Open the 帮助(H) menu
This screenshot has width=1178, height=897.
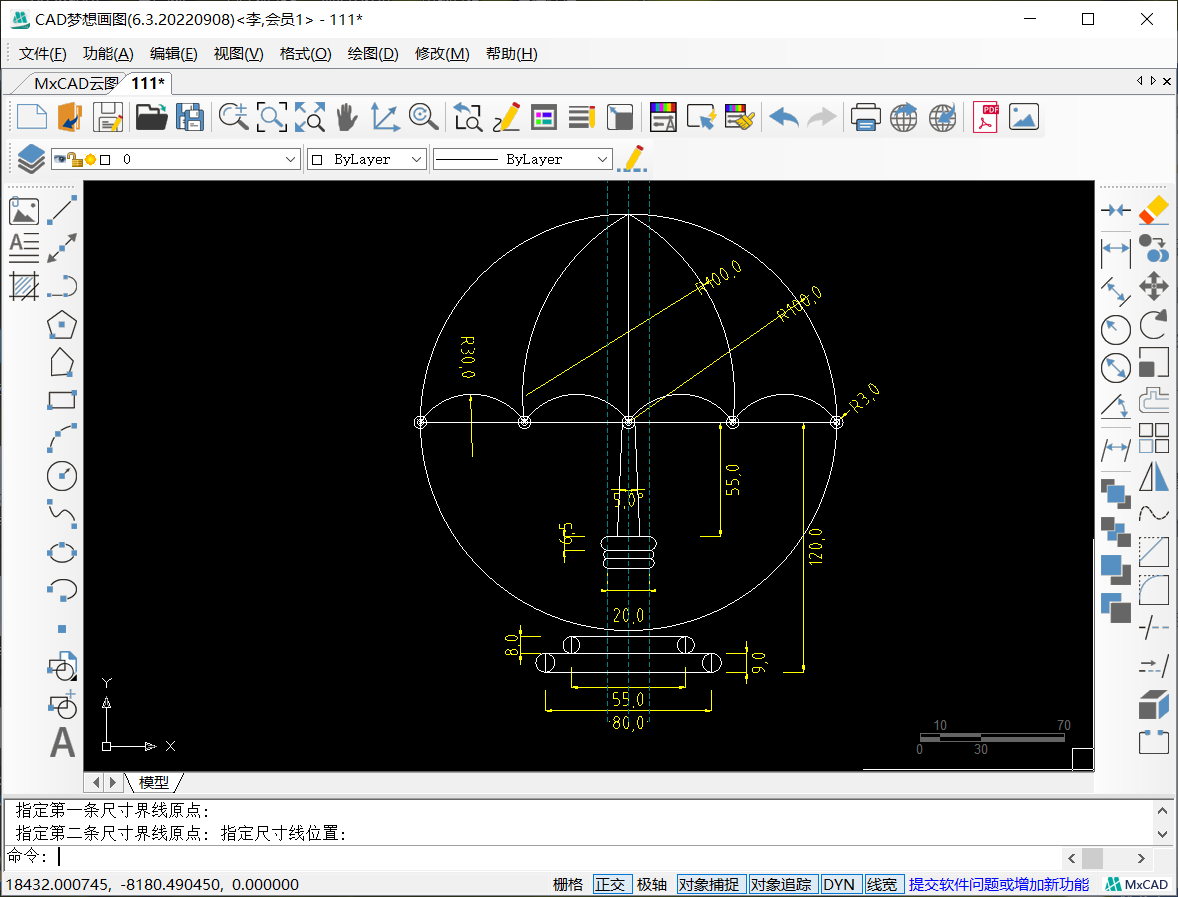tap(512, 53)
